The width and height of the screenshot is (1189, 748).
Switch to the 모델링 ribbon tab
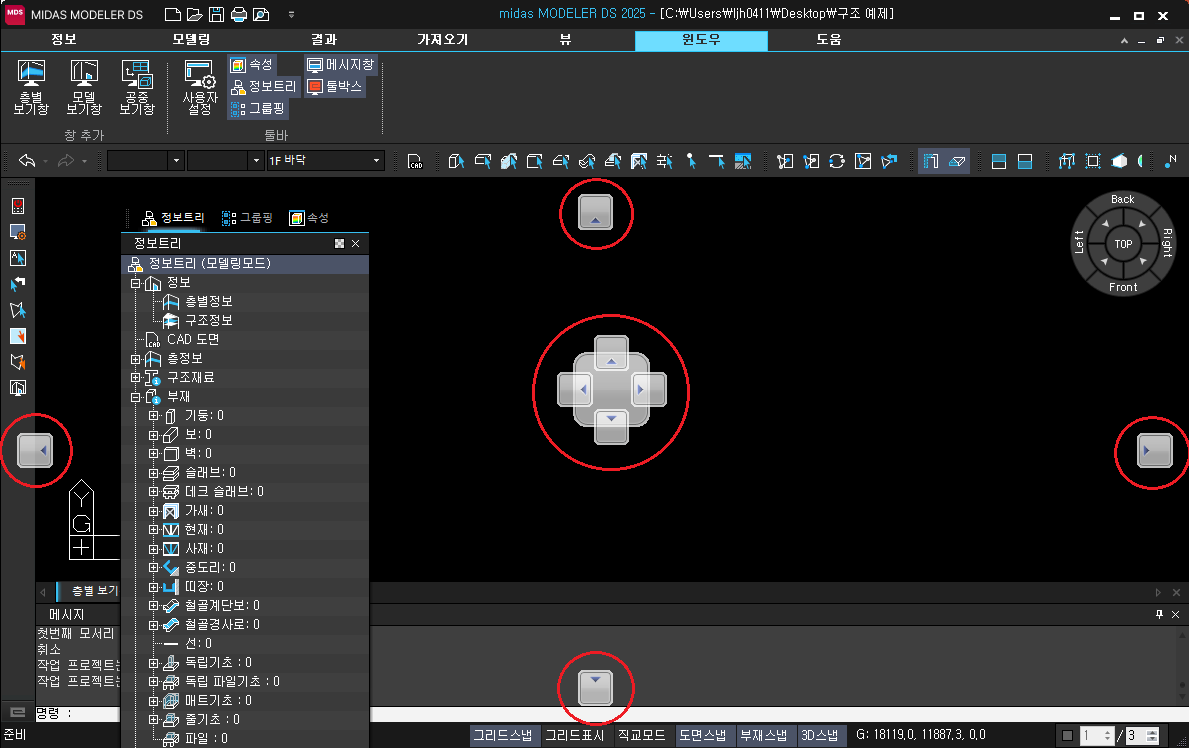[x=191, y=39]
